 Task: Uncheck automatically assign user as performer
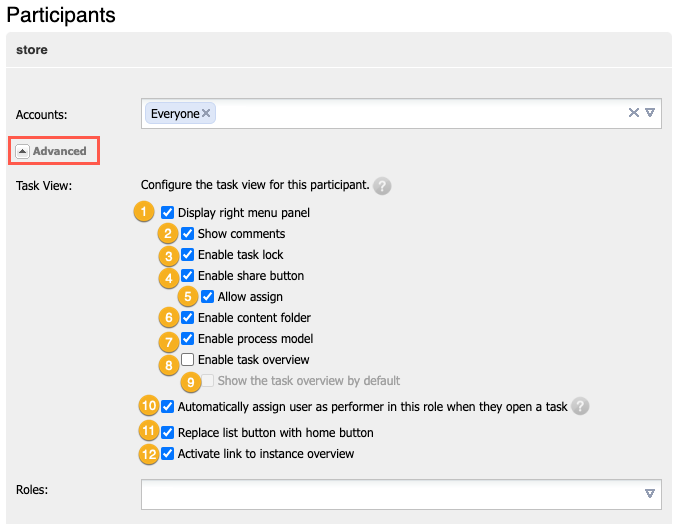pos(168,407)
